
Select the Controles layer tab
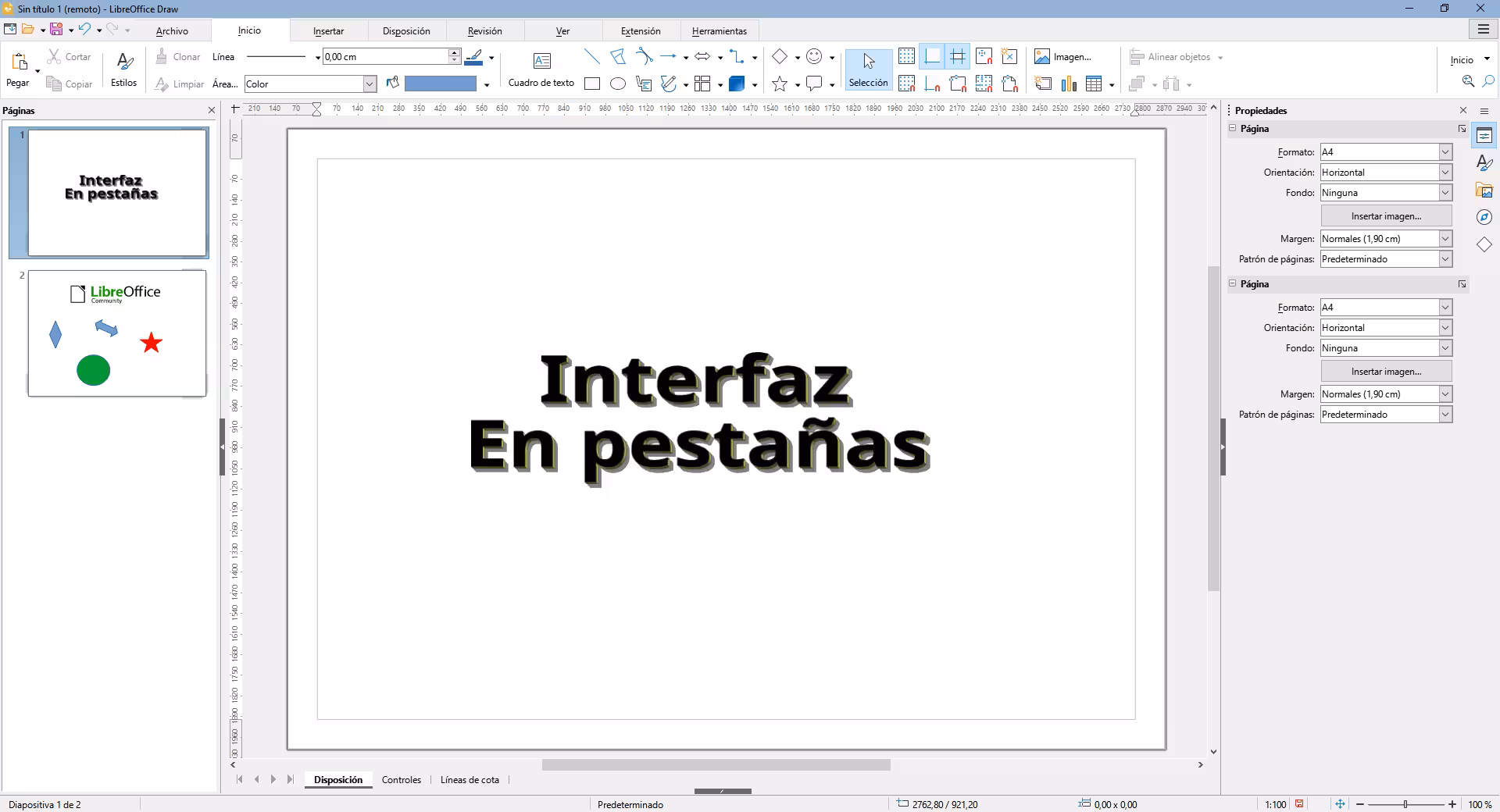coord(402,780)
